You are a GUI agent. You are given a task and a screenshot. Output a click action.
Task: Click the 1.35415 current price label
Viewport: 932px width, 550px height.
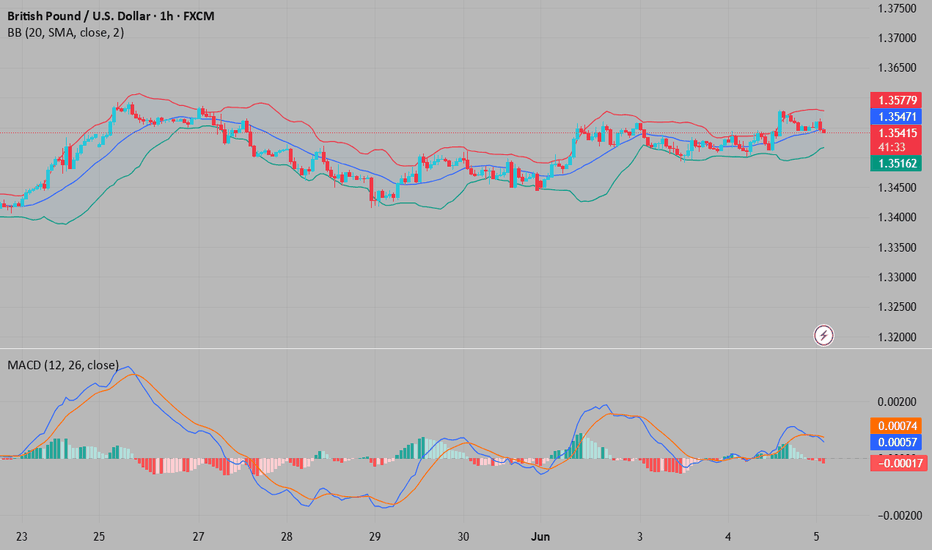[896, 133]
